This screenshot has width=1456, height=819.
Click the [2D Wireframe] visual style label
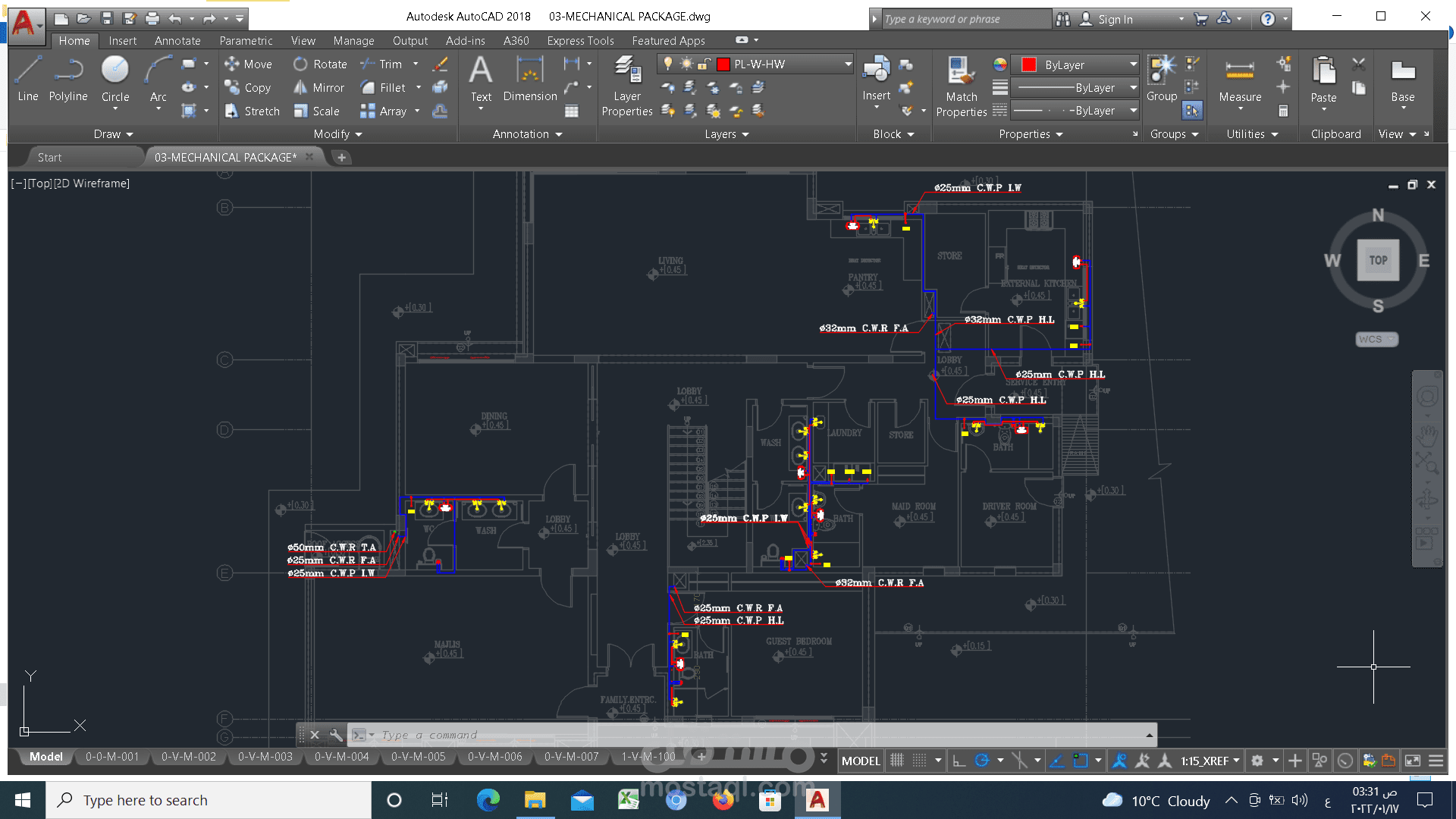91,184
